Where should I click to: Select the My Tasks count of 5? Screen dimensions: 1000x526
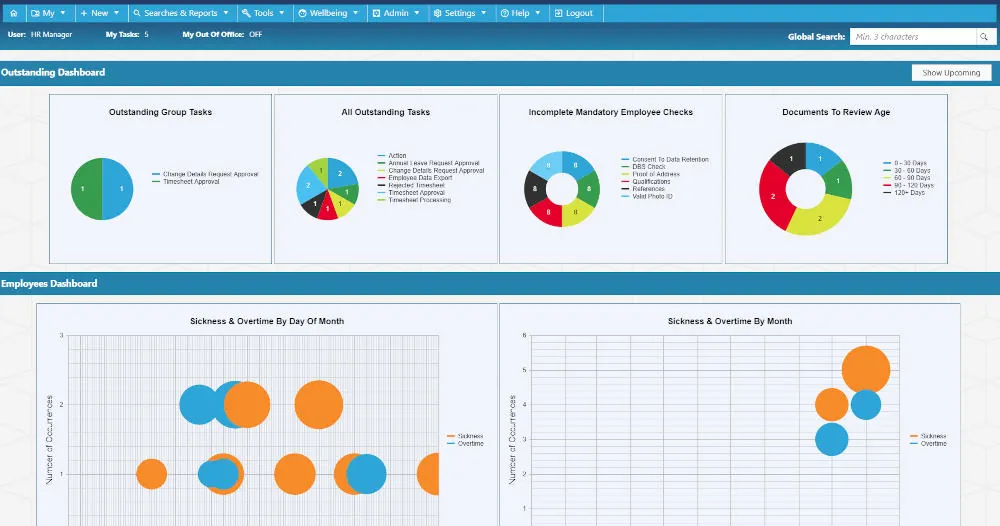click(x=146, y=34)
